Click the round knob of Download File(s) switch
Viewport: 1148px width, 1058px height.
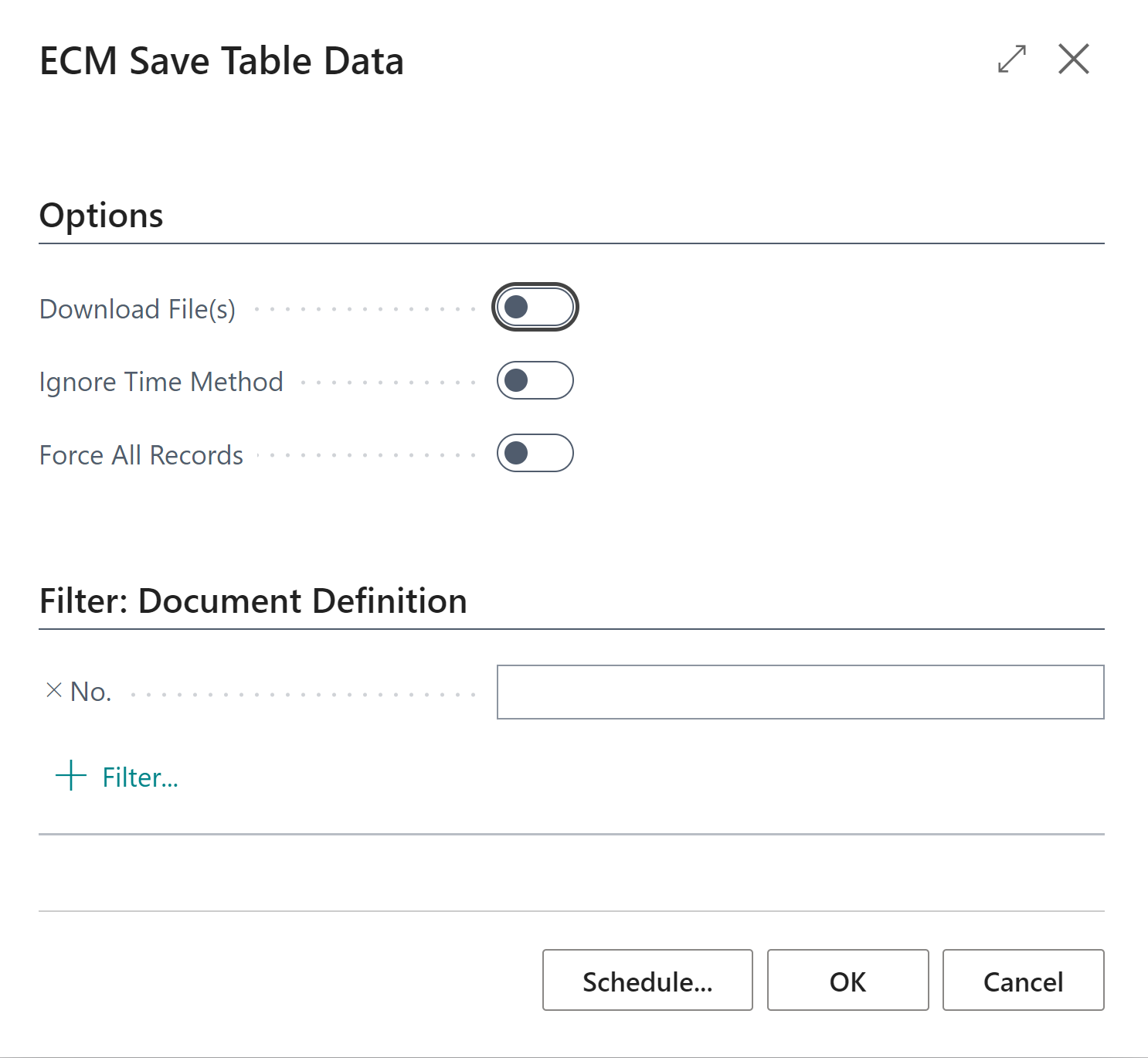point(516,308)
